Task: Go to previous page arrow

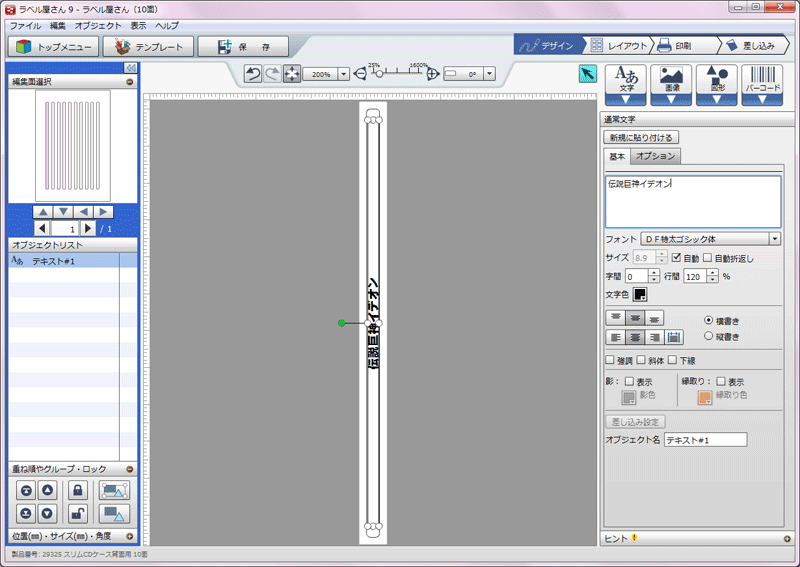Action: pos(42,228)
